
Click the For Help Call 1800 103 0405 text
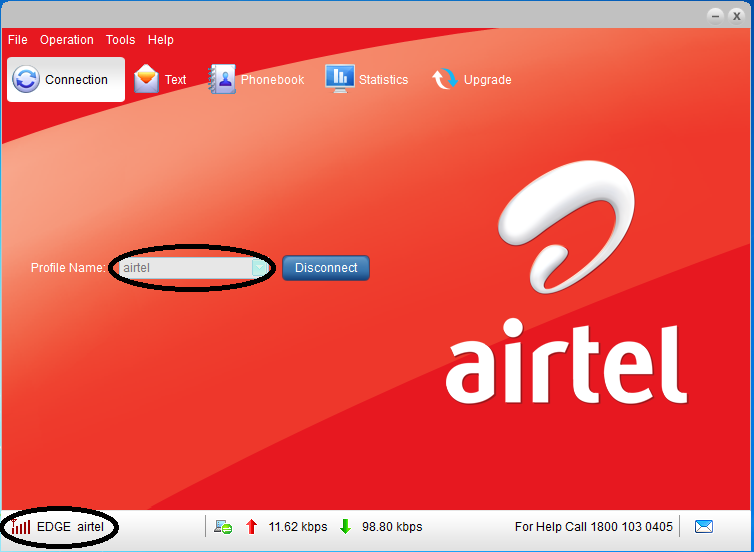[593, 527]
